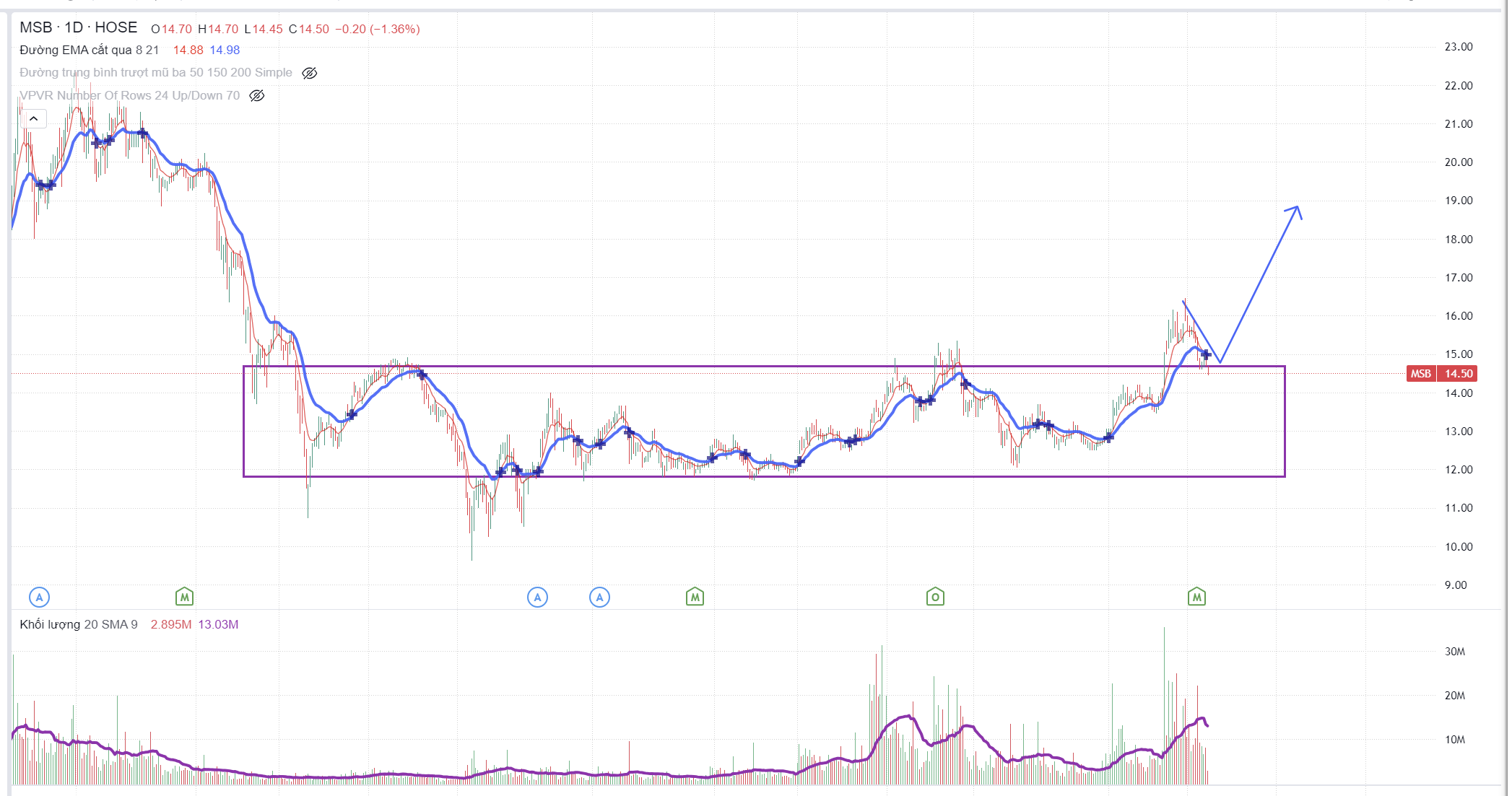The height and width of the screenshot is (796, 1512).
Task: Click the last EMA cross marker near 15.00
Action: tap(1205, 354)
